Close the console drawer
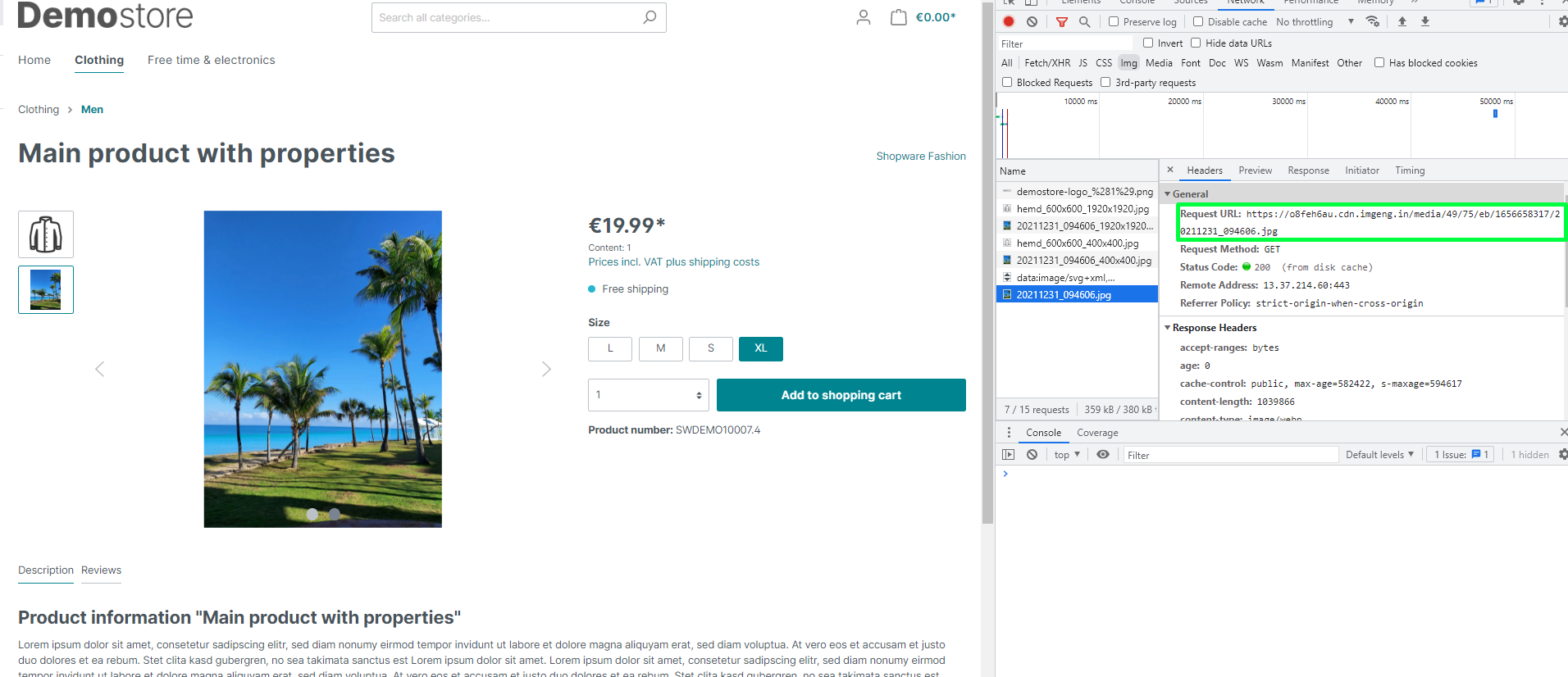Screen dimensions: 1568x677 pos(1563,432)
